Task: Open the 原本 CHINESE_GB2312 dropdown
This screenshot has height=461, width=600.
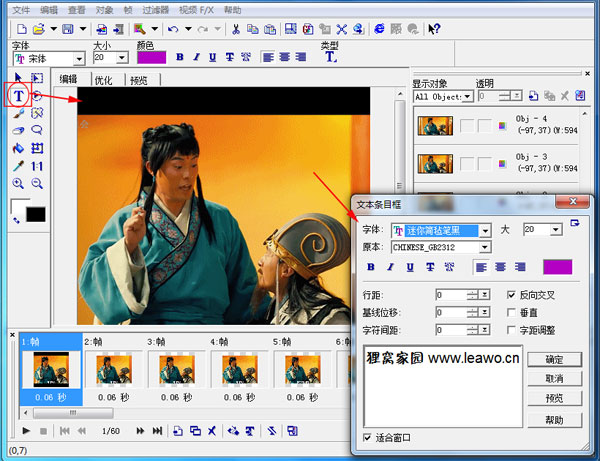Action: click(x=485, y=247)
